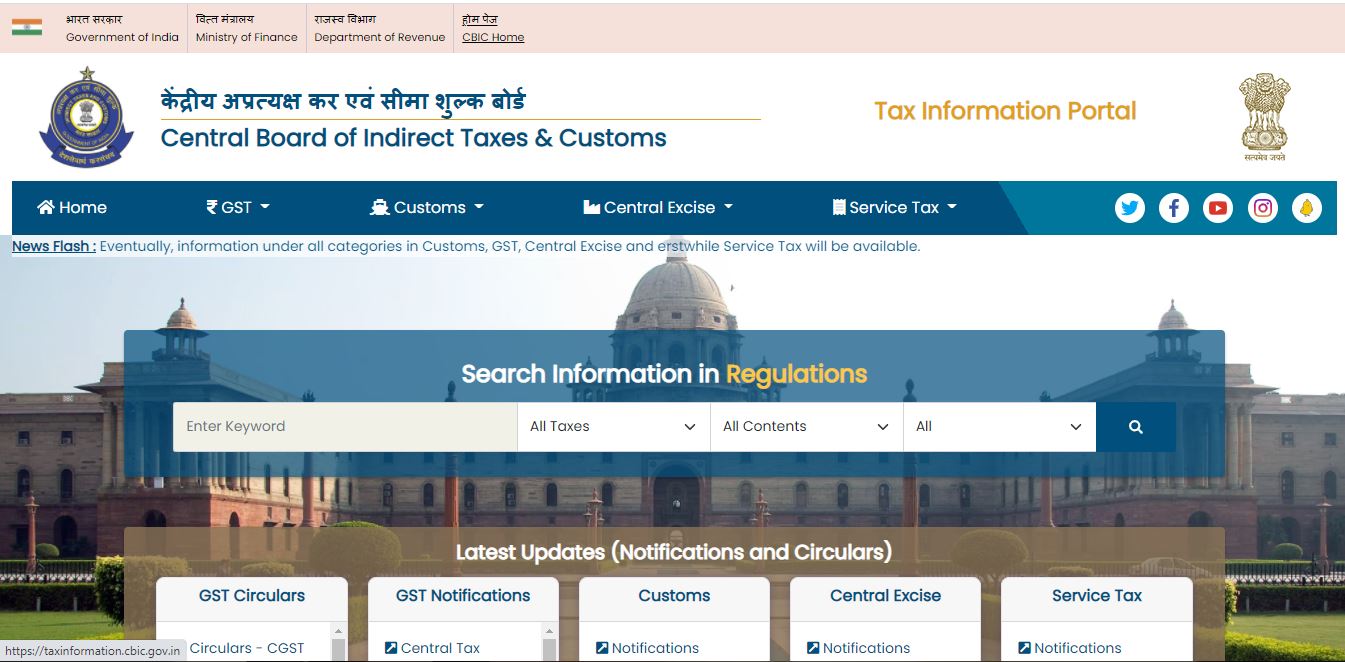Open the All Contents dropdown
The image size is (1345, 662).
click(805, 426)
